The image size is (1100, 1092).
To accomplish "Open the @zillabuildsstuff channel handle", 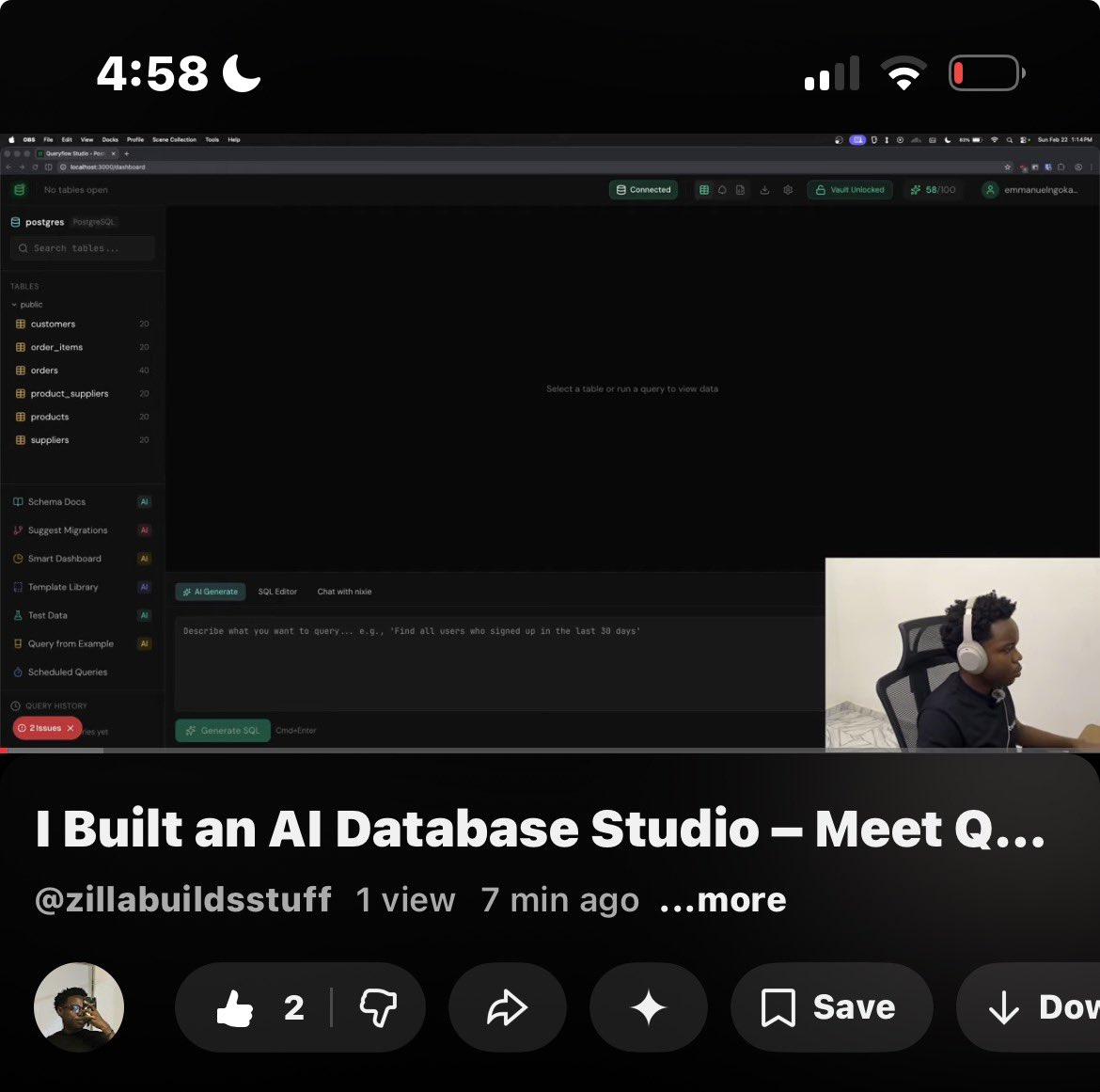I will (182, 900).
